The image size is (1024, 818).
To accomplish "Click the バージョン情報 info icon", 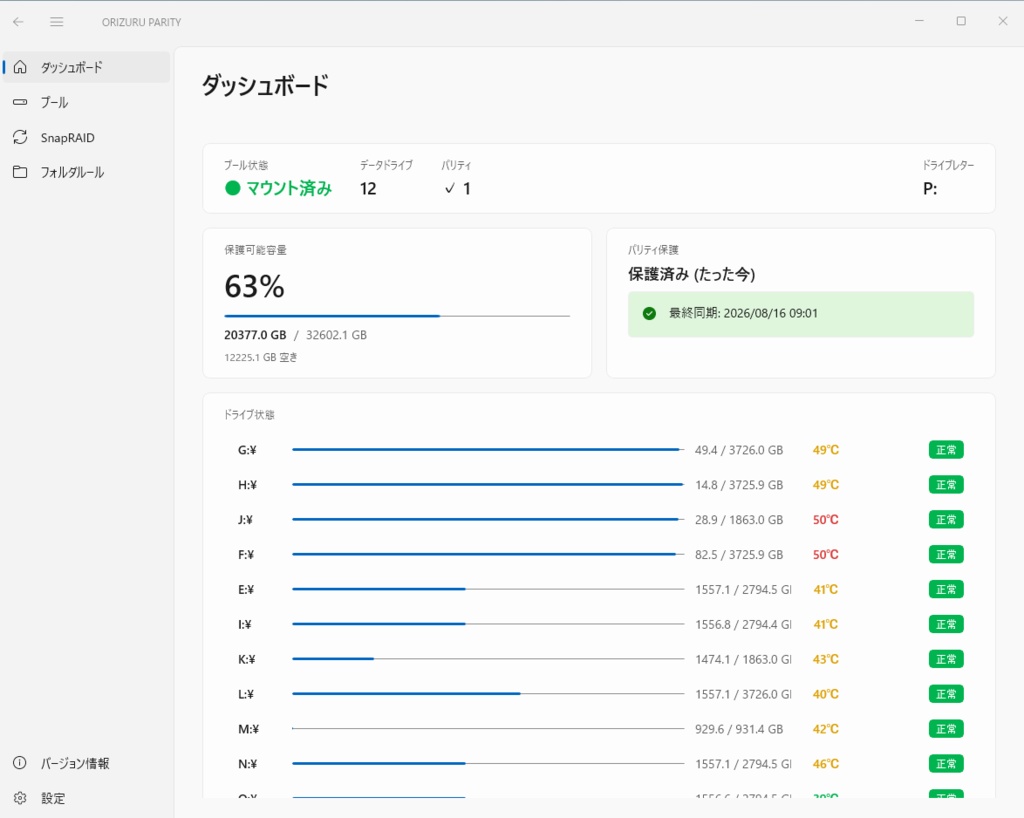I will pyautogui.click(x=20, y=763).
